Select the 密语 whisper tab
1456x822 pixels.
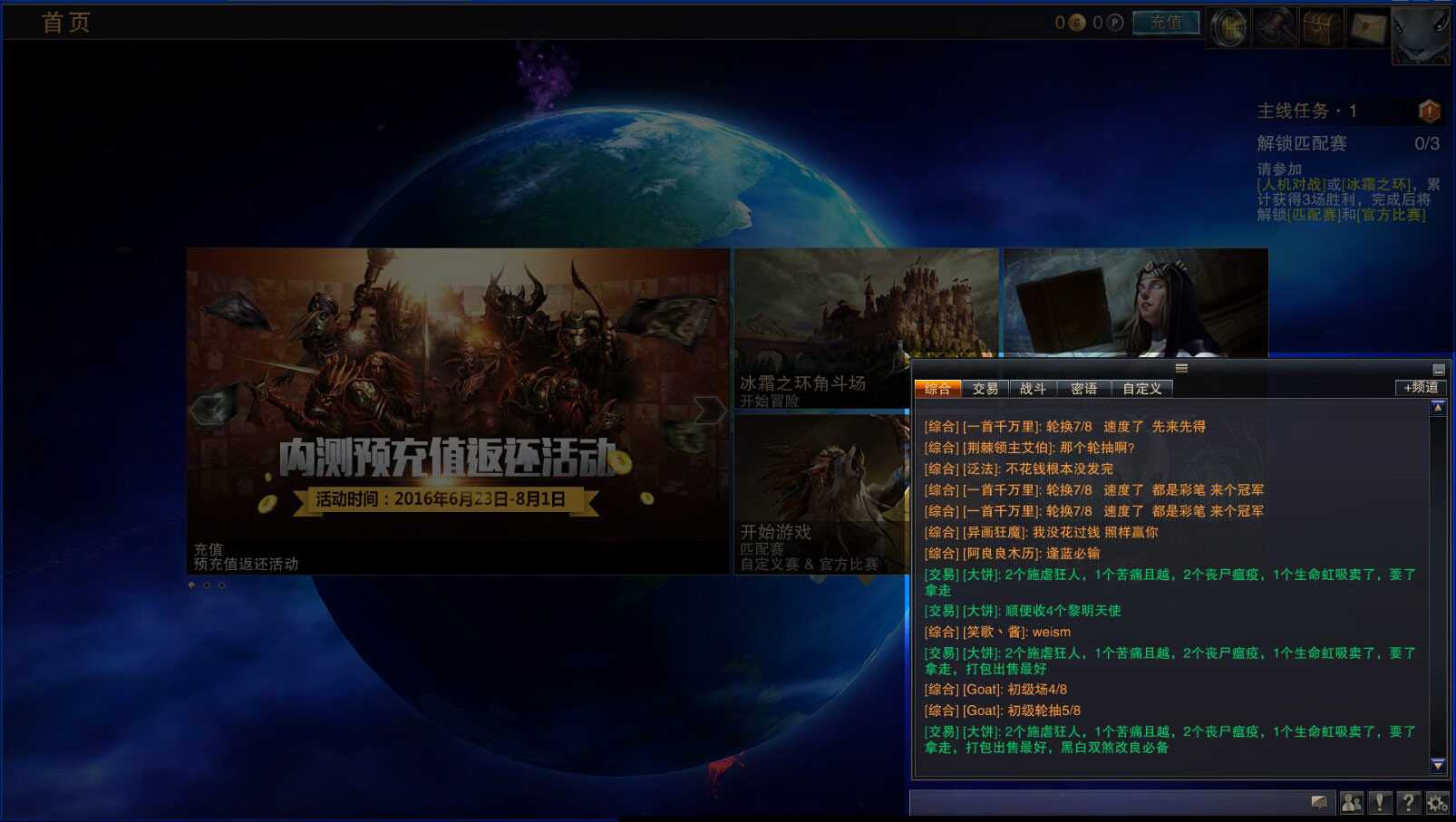(1083, 389)
